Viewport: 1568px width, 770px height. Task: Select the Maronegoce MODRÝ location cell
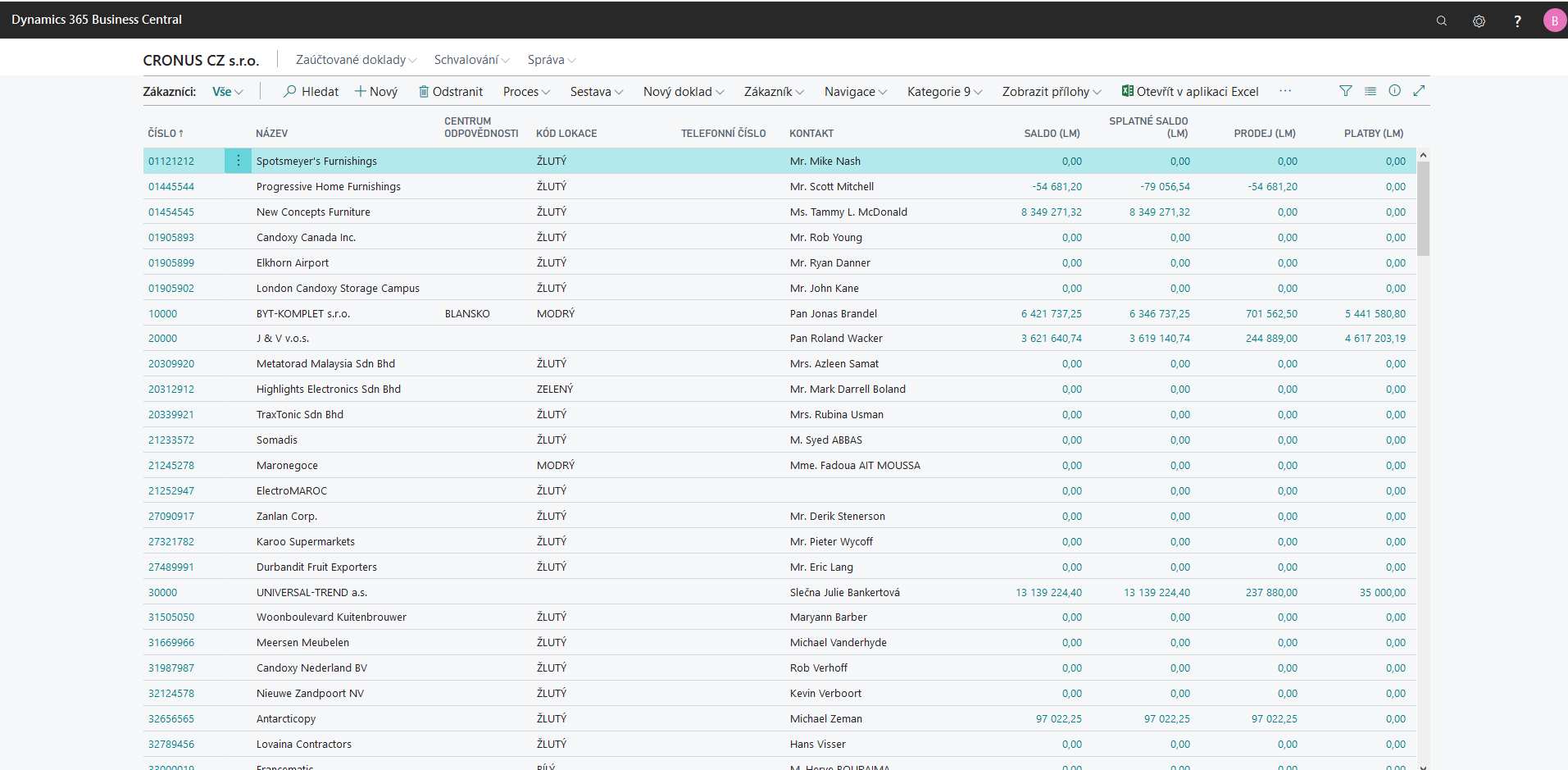556,466
